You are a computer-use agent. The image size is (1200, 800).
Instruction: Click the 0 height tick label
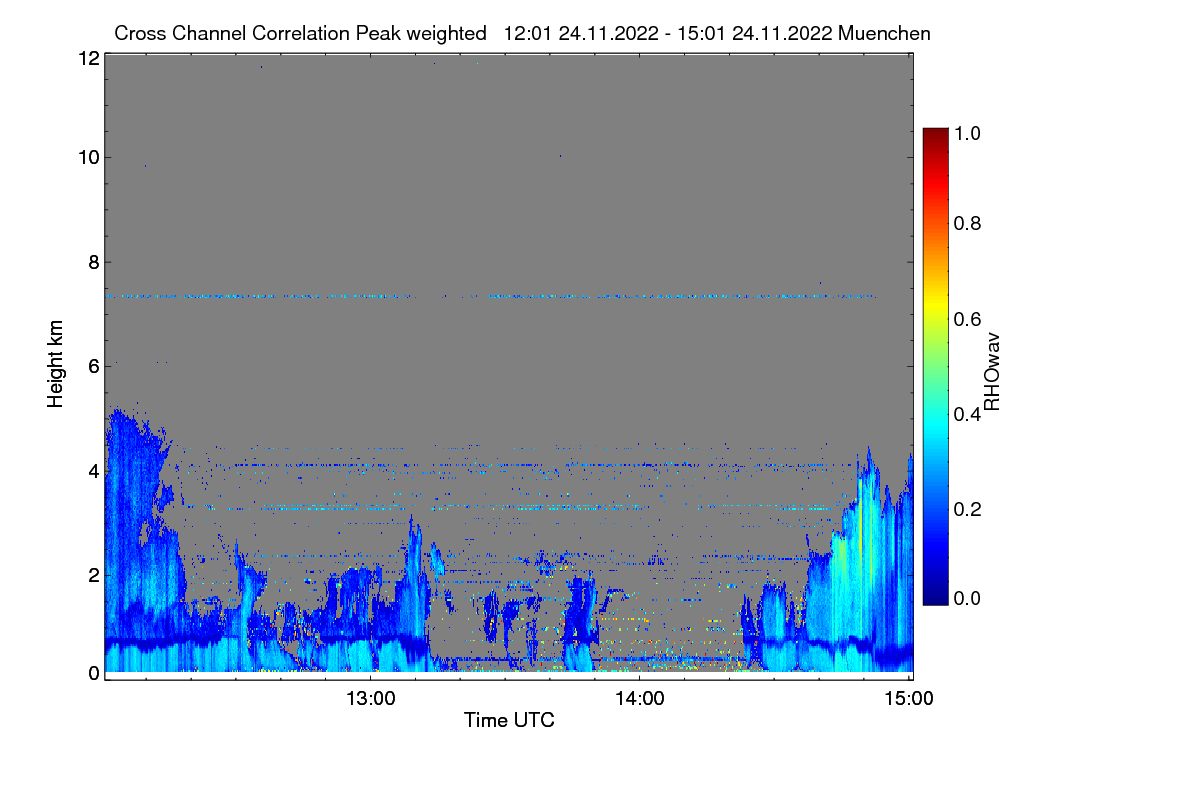pos(93,673)
